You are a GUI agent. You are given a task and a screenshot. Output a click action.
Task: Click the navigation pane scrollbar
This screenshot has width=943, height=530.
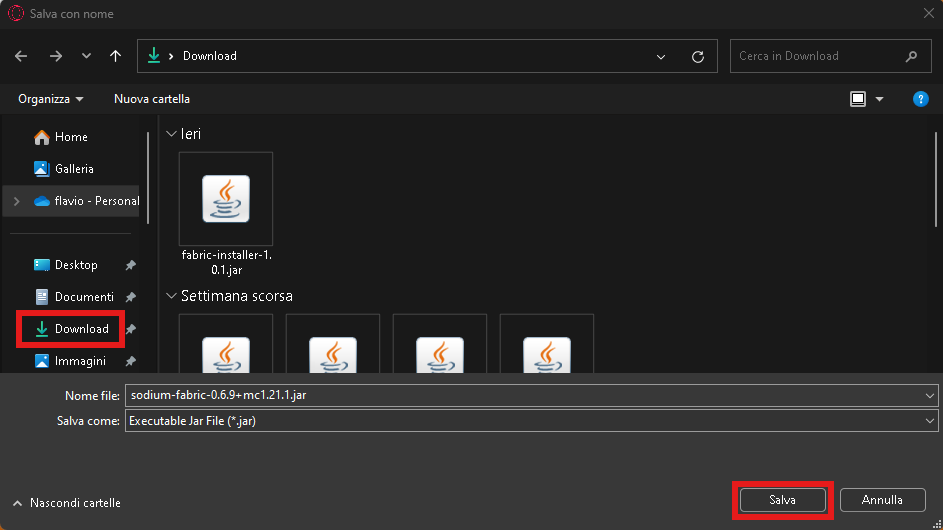click(x=148, y=177)
